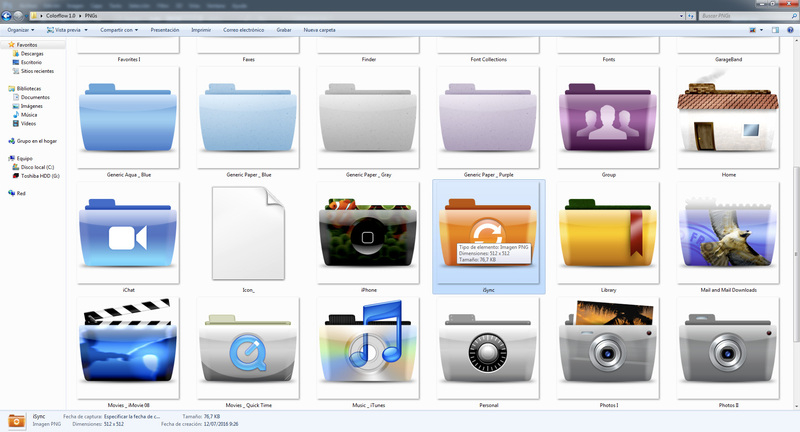
Task: Click the PNGs breadcrumb in address bar
Action: pyautogui.click(x=91, y=16)
